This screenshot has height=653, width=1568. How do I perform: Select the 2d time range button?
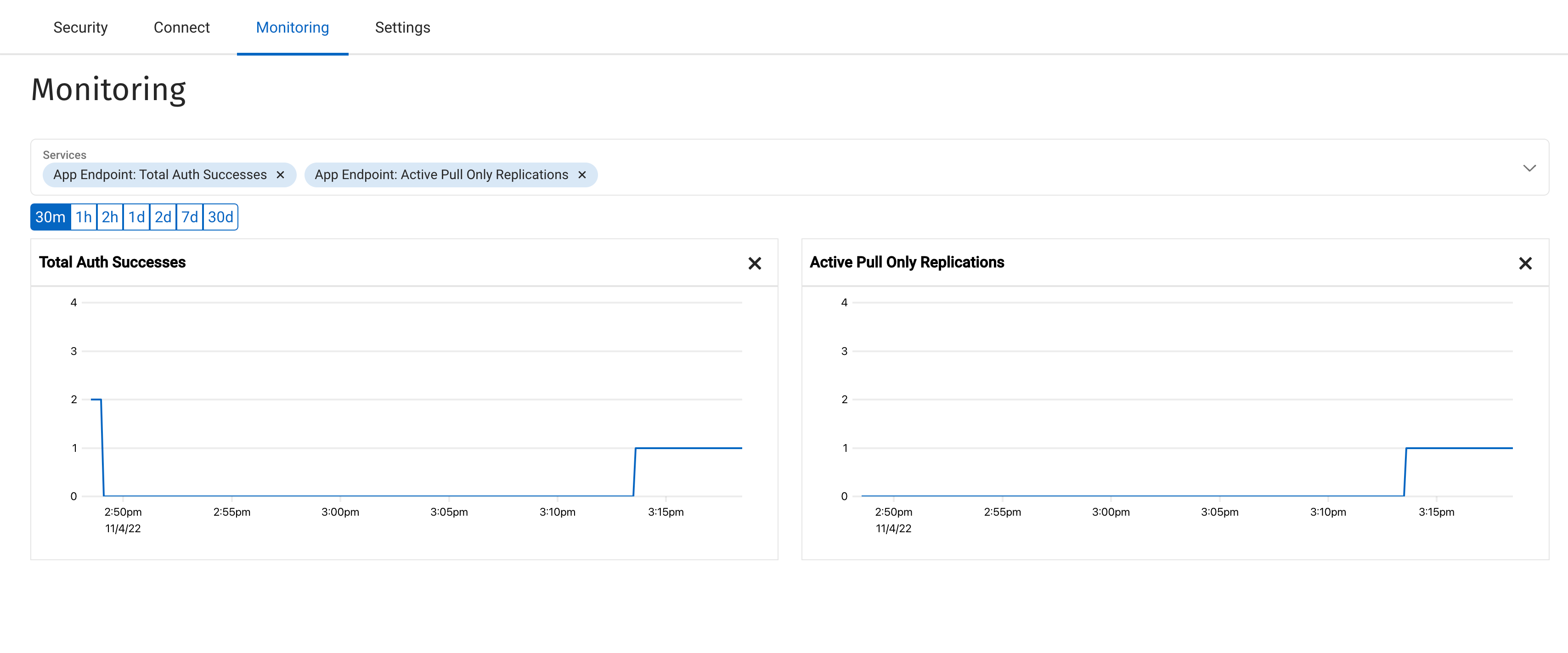coord(162,216)
